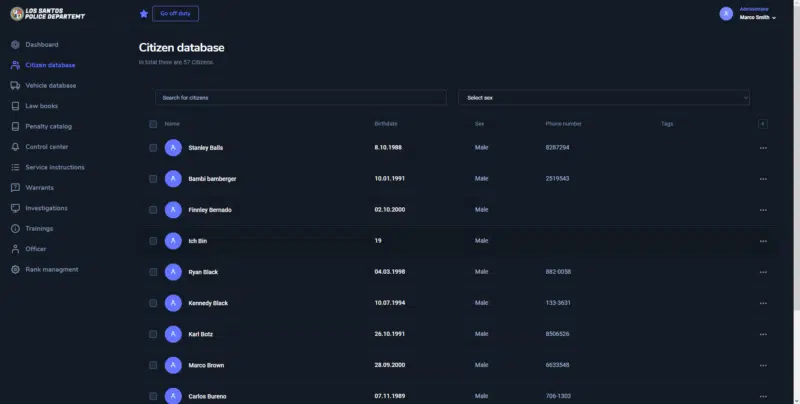
Task: Click the Name column header
Action: 172,124
